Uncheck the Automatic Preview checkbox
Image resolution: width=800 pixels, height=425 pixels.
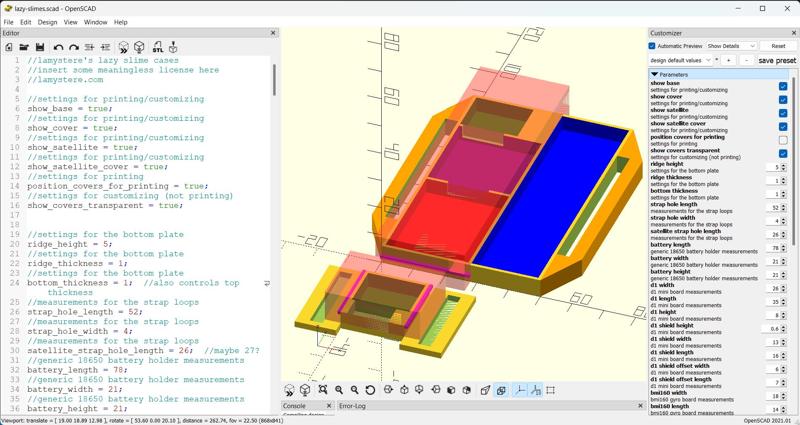point(652,46)
